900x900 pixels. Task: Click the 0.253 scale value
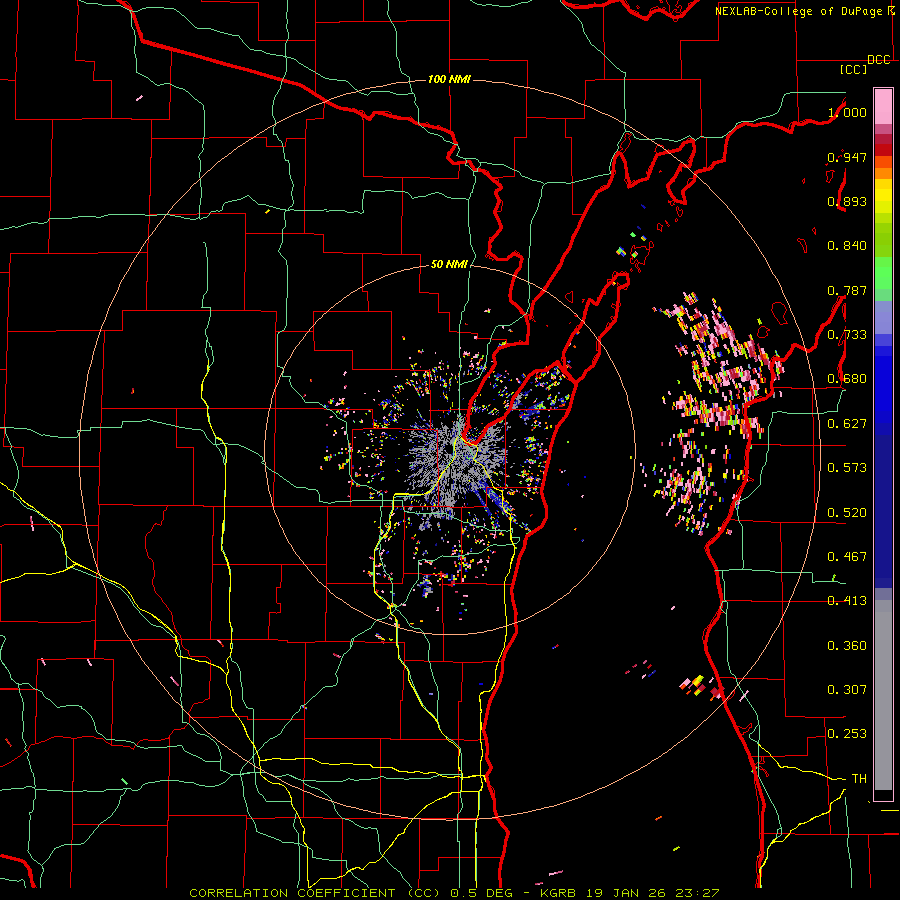pos(847,734)
